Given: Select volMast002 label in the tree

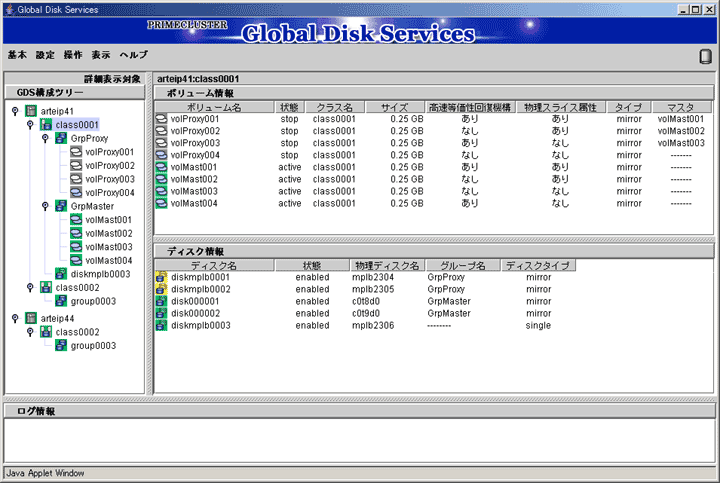Looking at the screenshot, I should point(109,233).
